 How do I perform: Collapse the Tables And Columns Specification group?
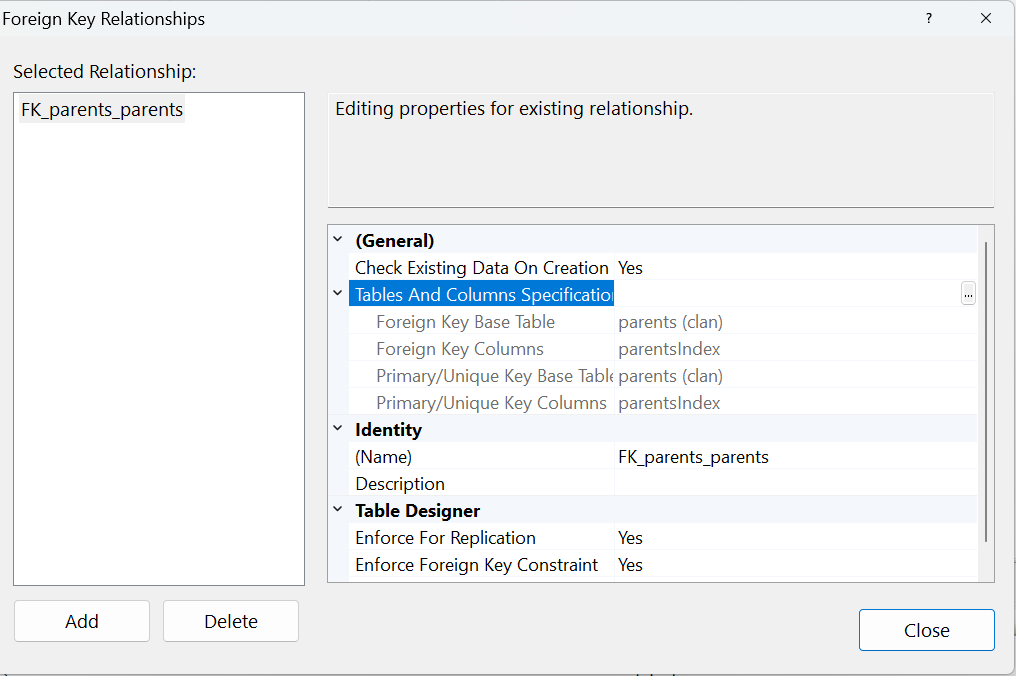(338, 294)
